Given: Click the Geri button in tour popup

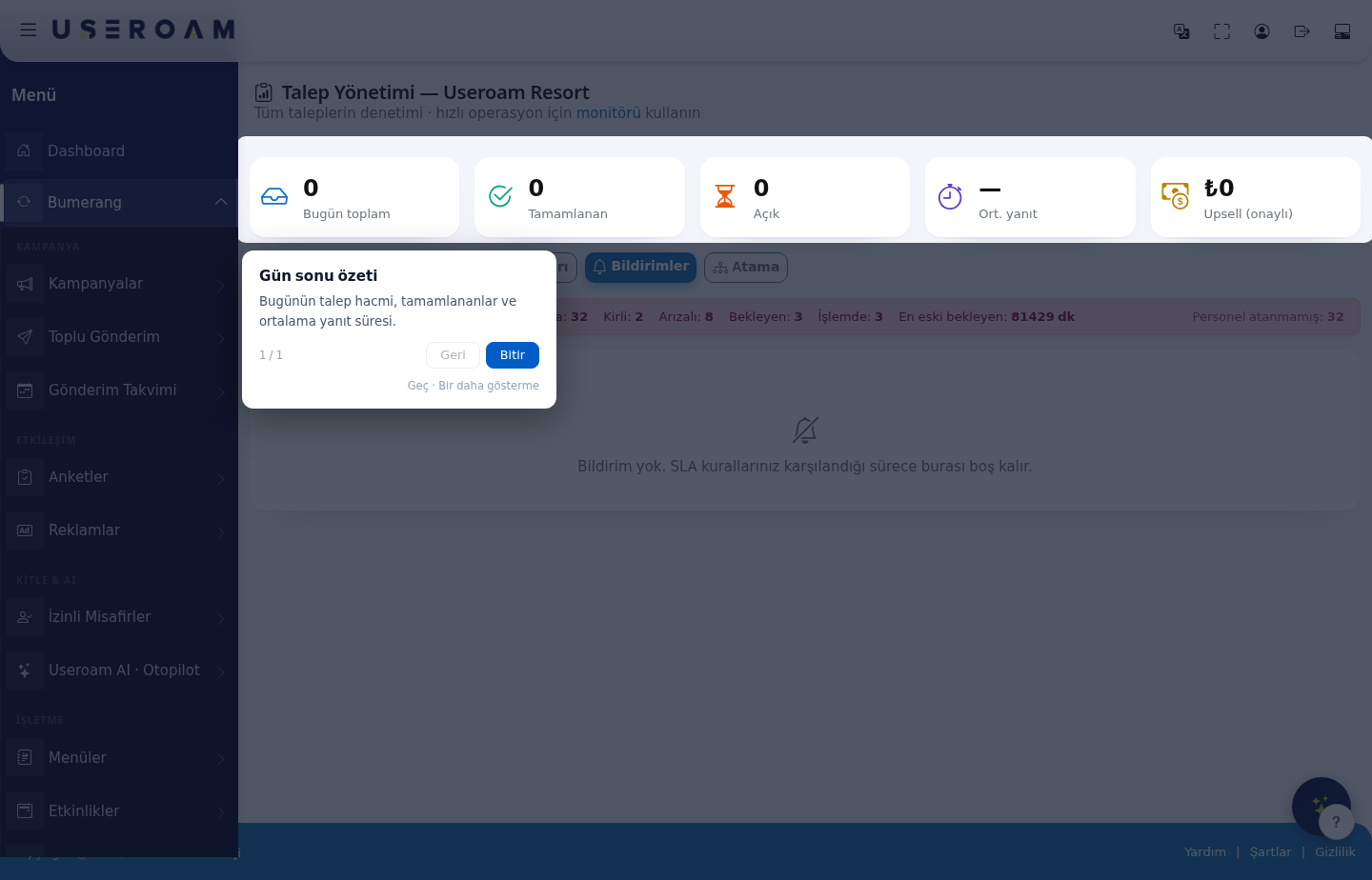Looking at the screenshot, I should click(453, 355).
